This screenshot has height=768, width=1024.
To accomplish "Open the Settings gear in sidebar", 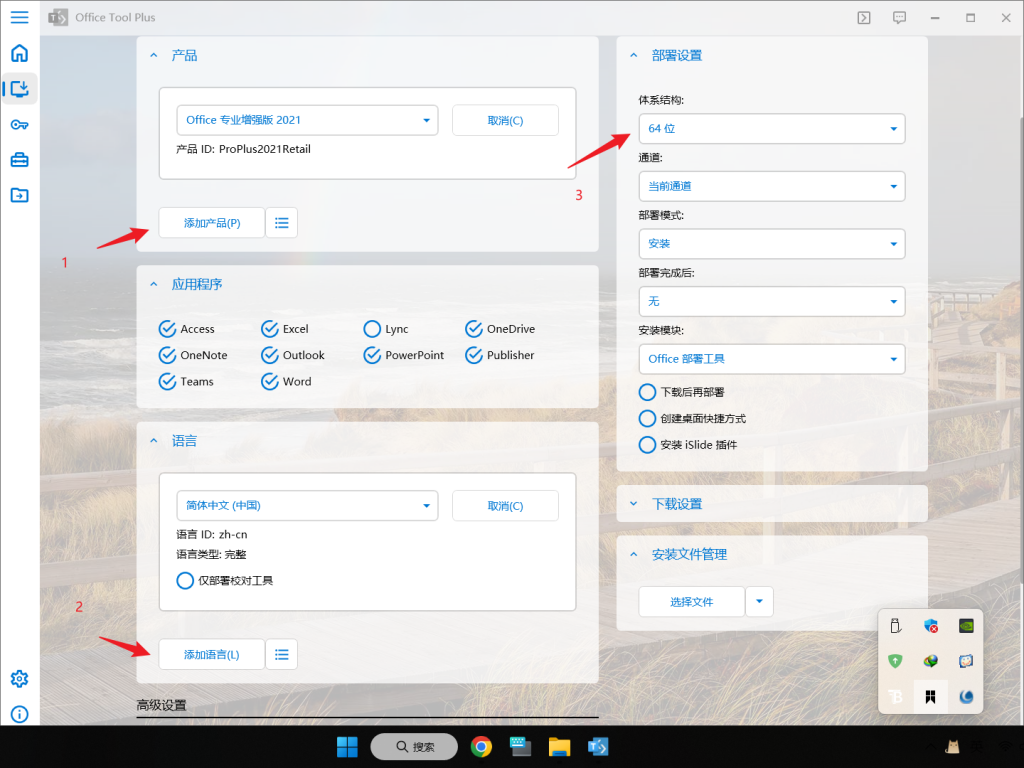I will tap(20, 679).
